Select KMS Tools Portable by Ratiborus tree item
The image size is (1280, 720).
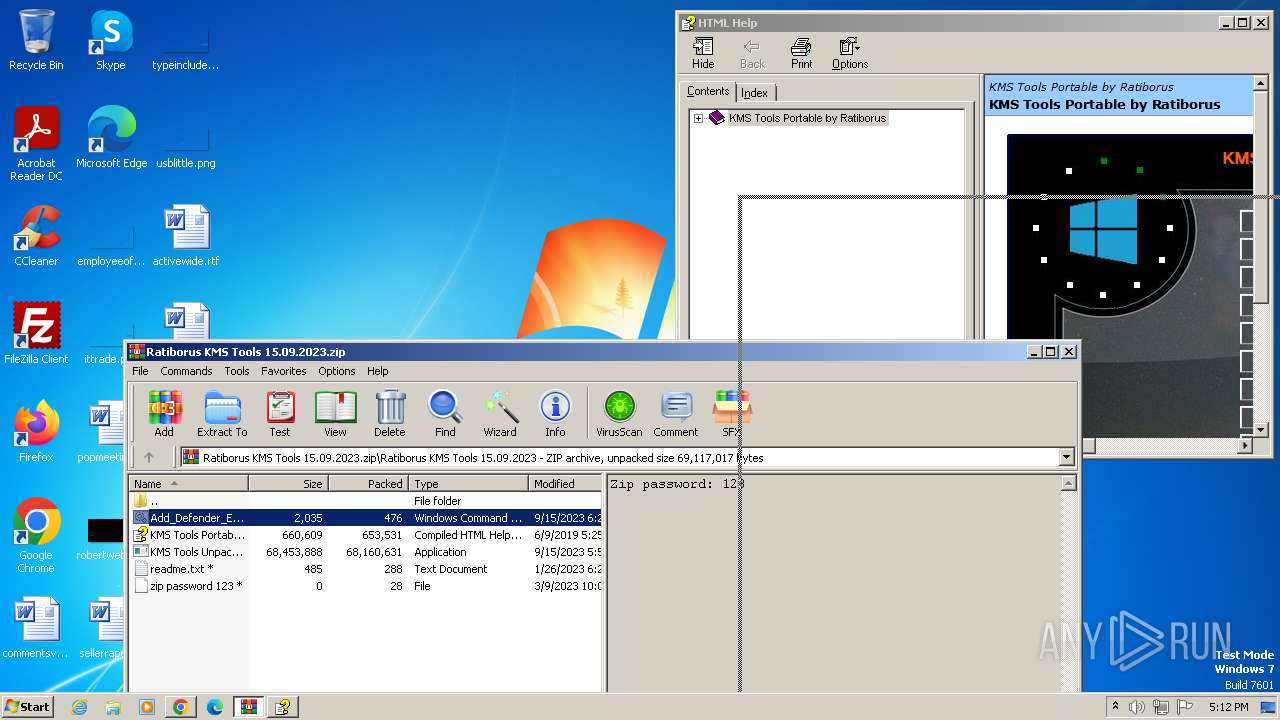coord(807,118)
